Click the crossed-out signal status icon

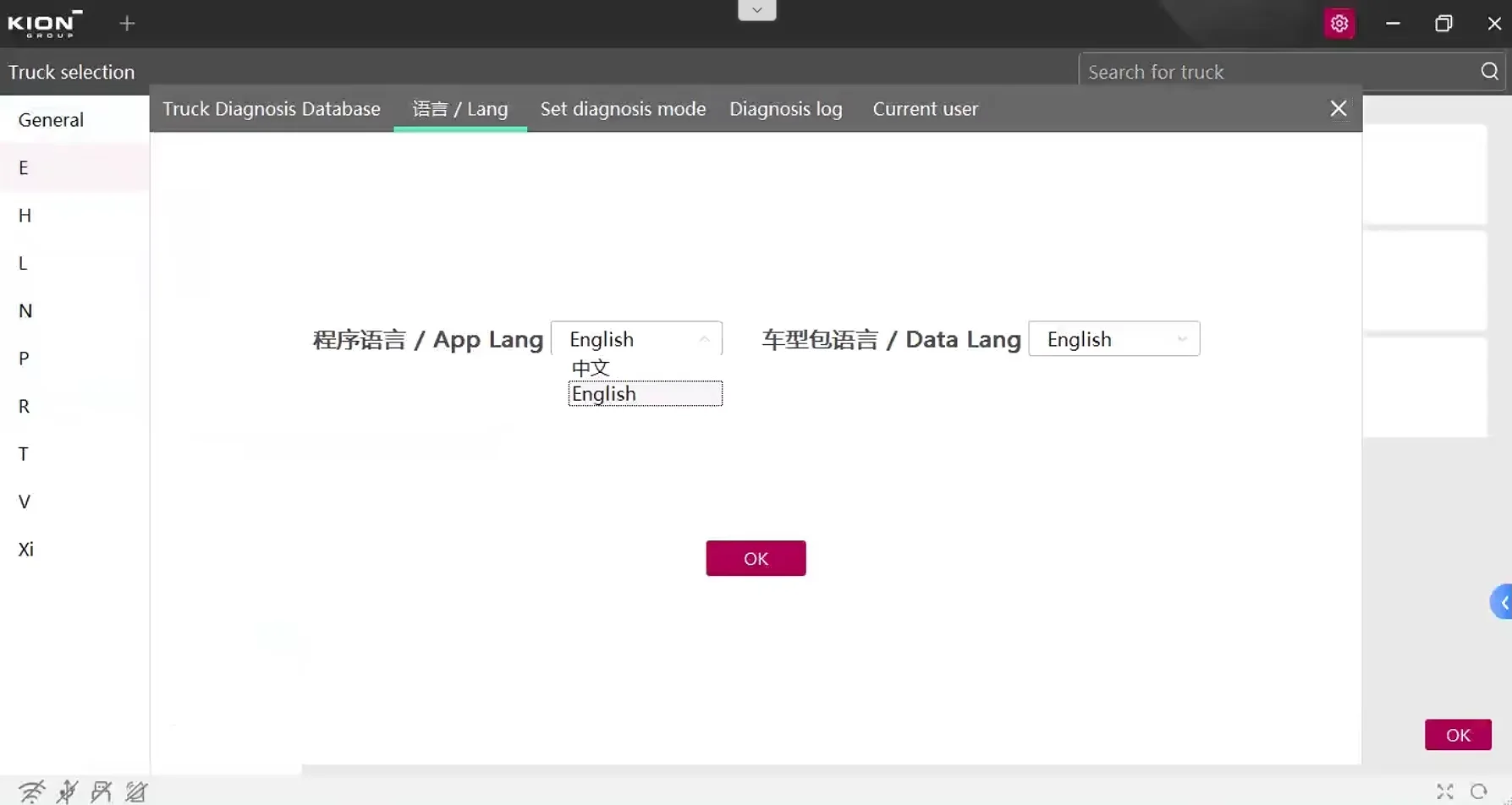[x=136, y=791]
